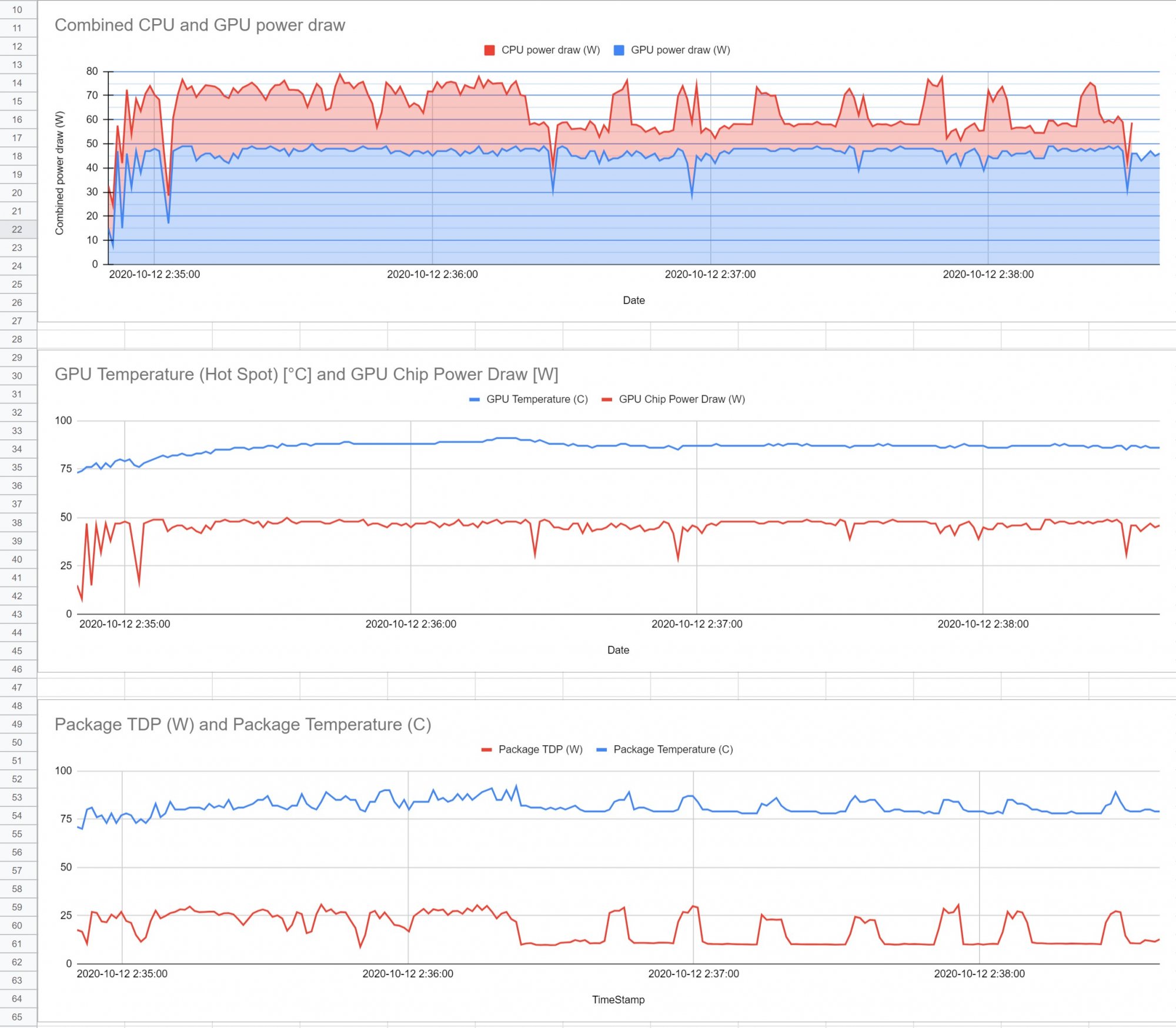Screen dimensions: 1176x1028
Task: Select row header 22 in the spreadsheet
Action: 18,229
